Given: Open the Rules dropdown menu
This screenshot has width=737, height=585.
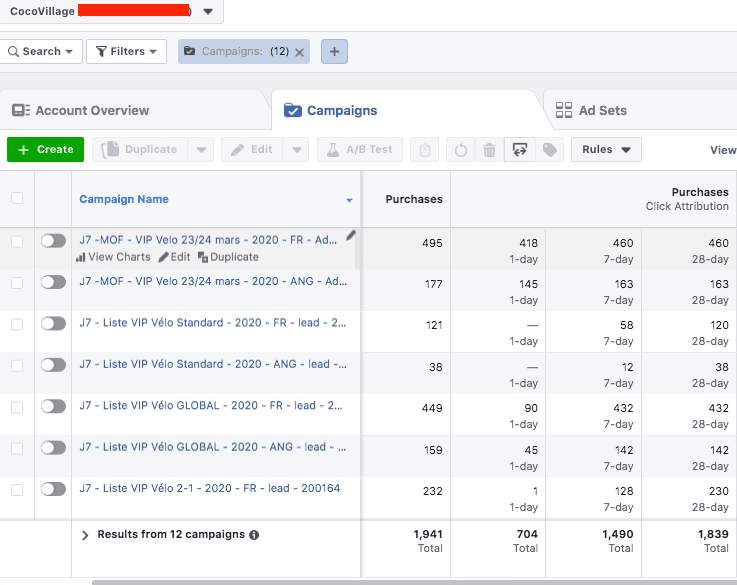Looking at the screenshot, I should point(606,150).
